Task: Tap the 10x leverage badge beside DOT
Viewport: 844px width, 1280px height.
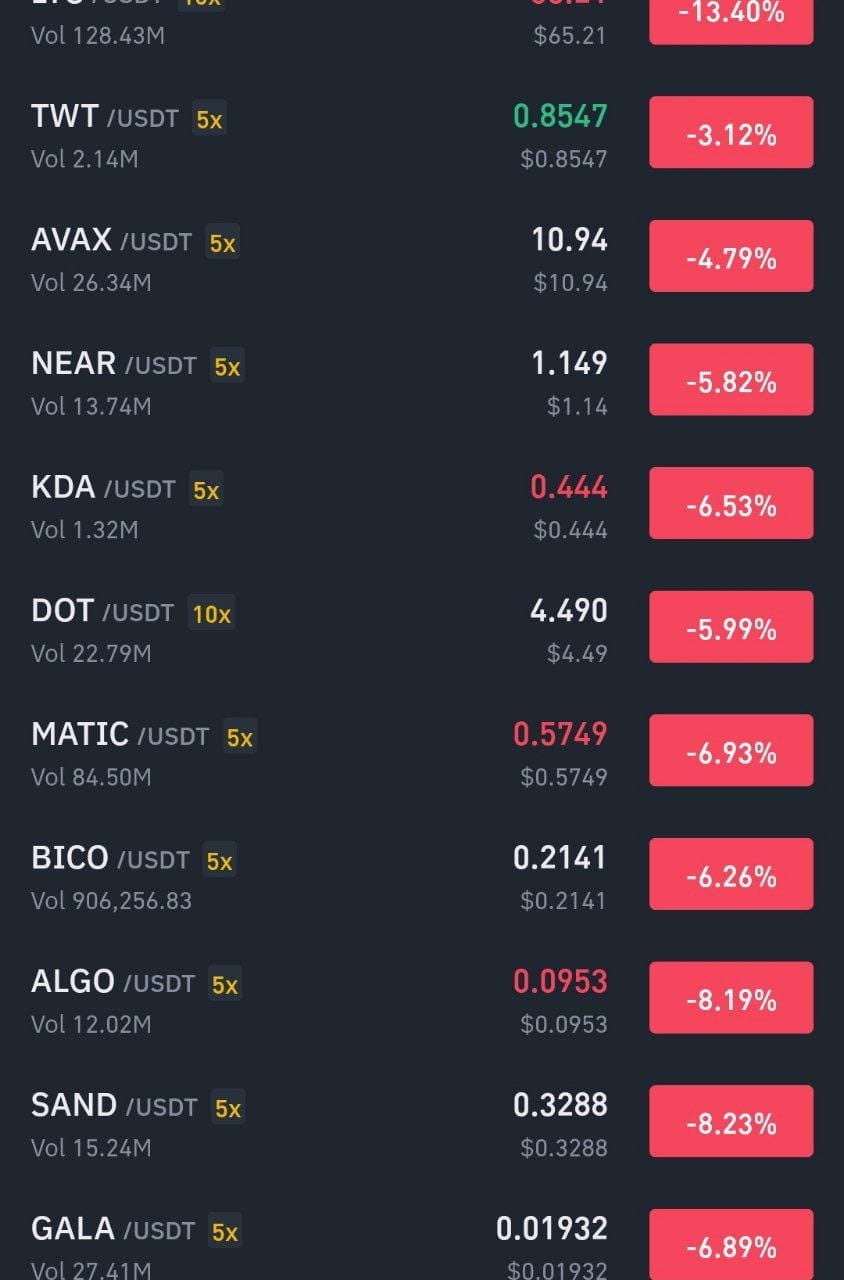Action: pyautogui.click(x=212, y=614)
